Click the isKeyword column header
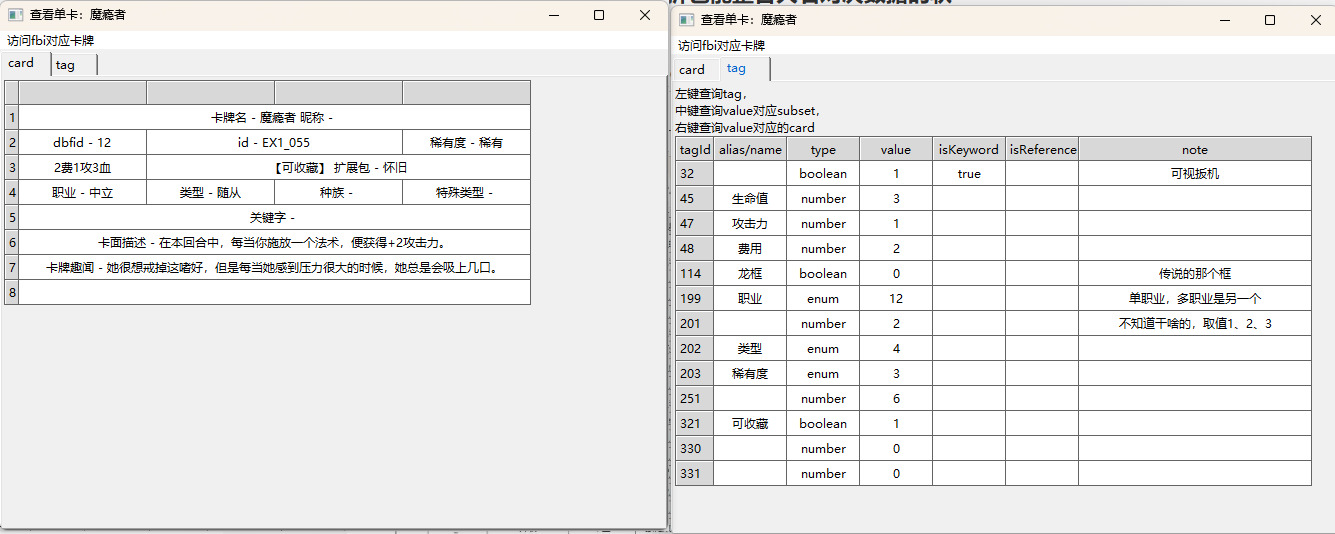This screenshot has height=534, width=1335. tap(969, 149)
